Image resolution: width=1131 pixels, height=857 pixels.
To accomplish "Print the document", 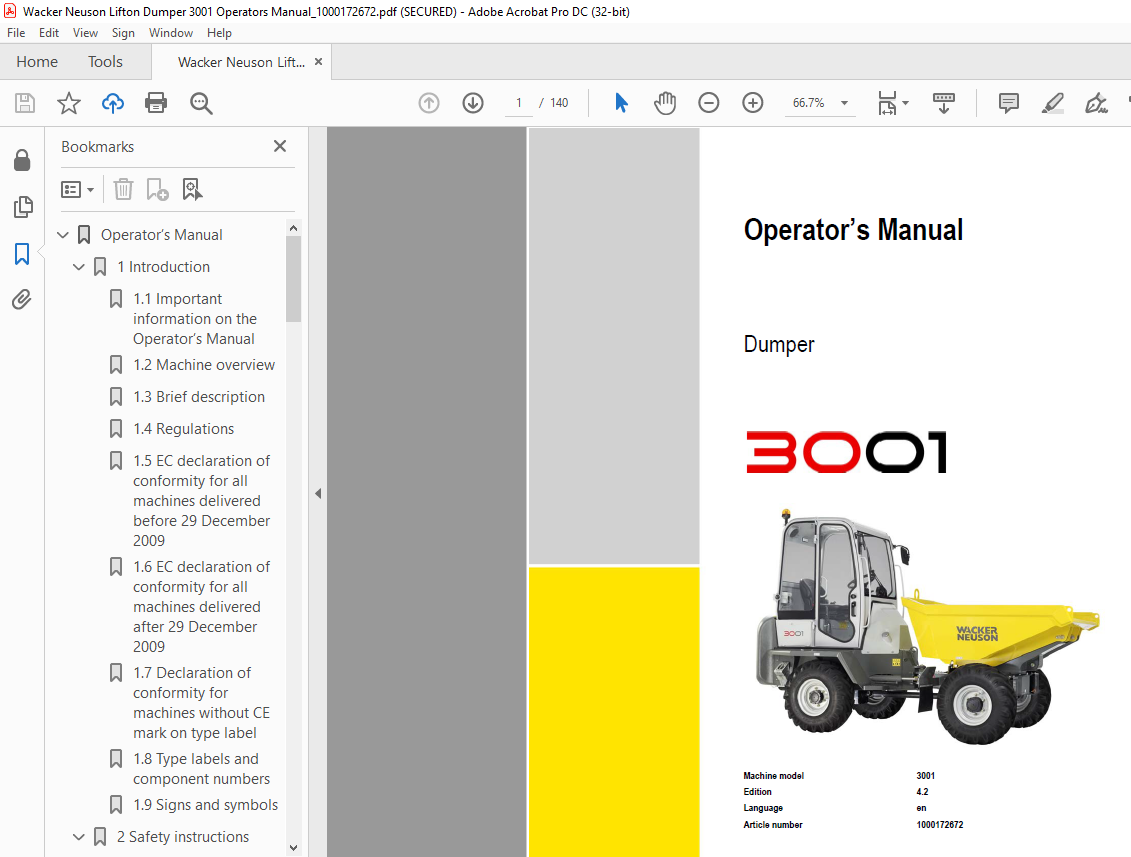I will pyautogui.click(x=156, y=103).
